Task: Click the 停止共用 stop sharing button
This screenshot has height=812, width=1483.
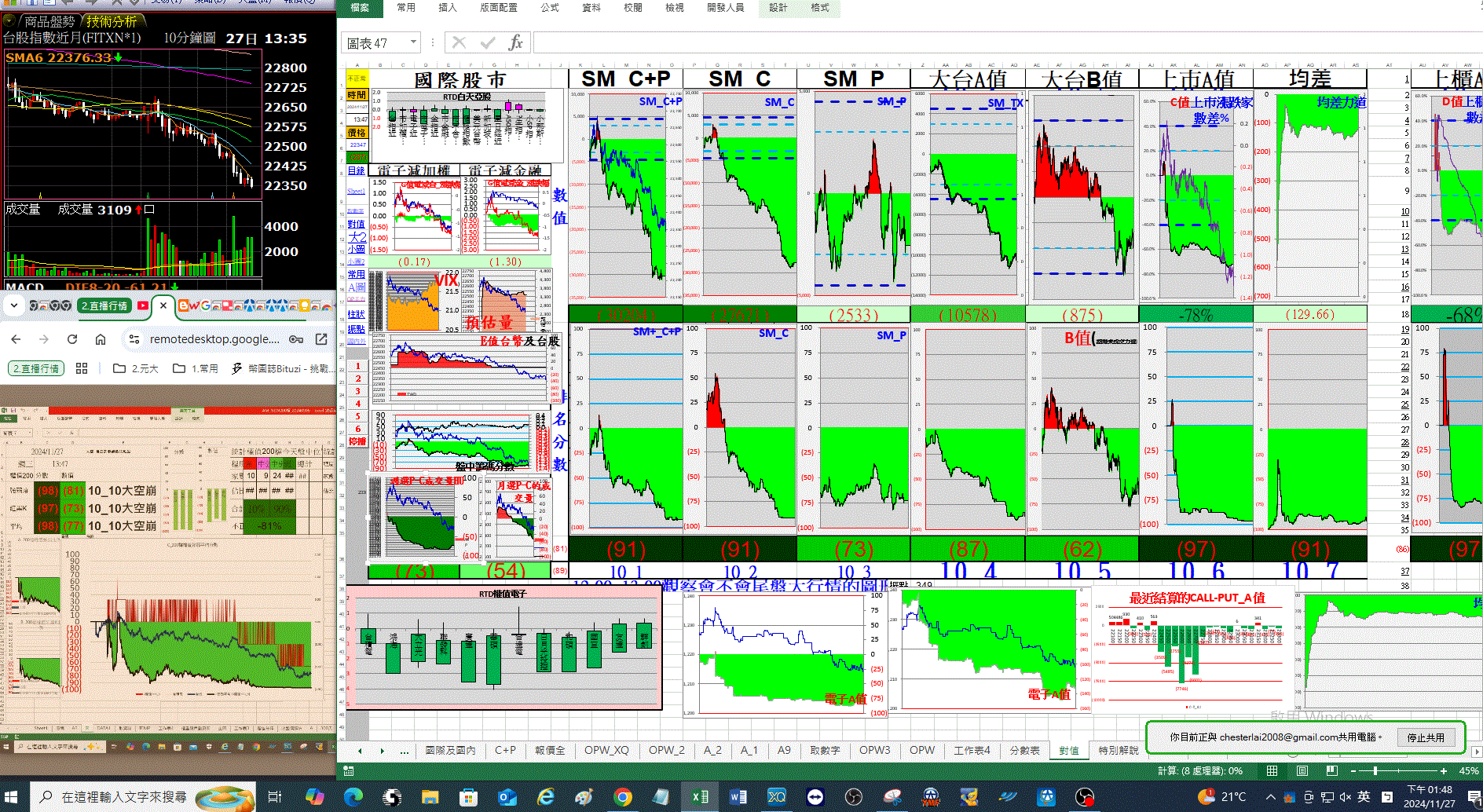Action: point(1426,737)
